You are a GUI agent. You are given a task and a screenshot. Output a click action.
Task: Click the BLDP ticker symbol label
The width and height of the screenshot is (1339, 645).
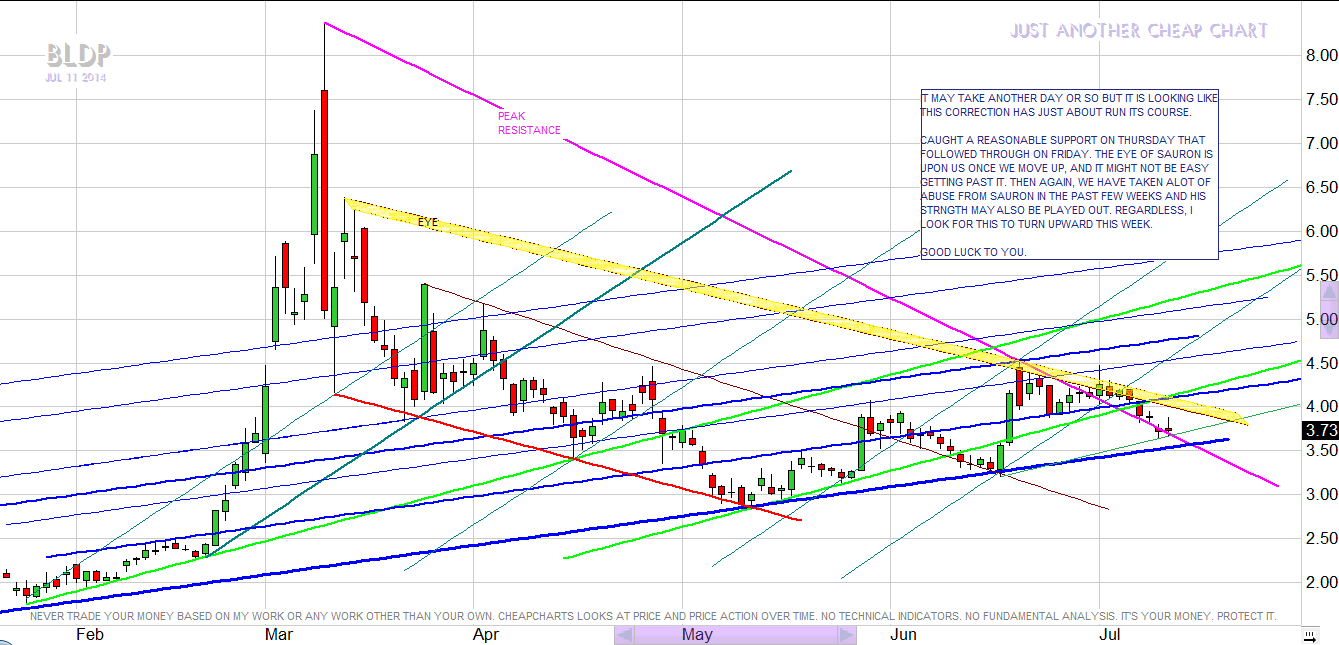pyautogui.click(x=78, y=55)
